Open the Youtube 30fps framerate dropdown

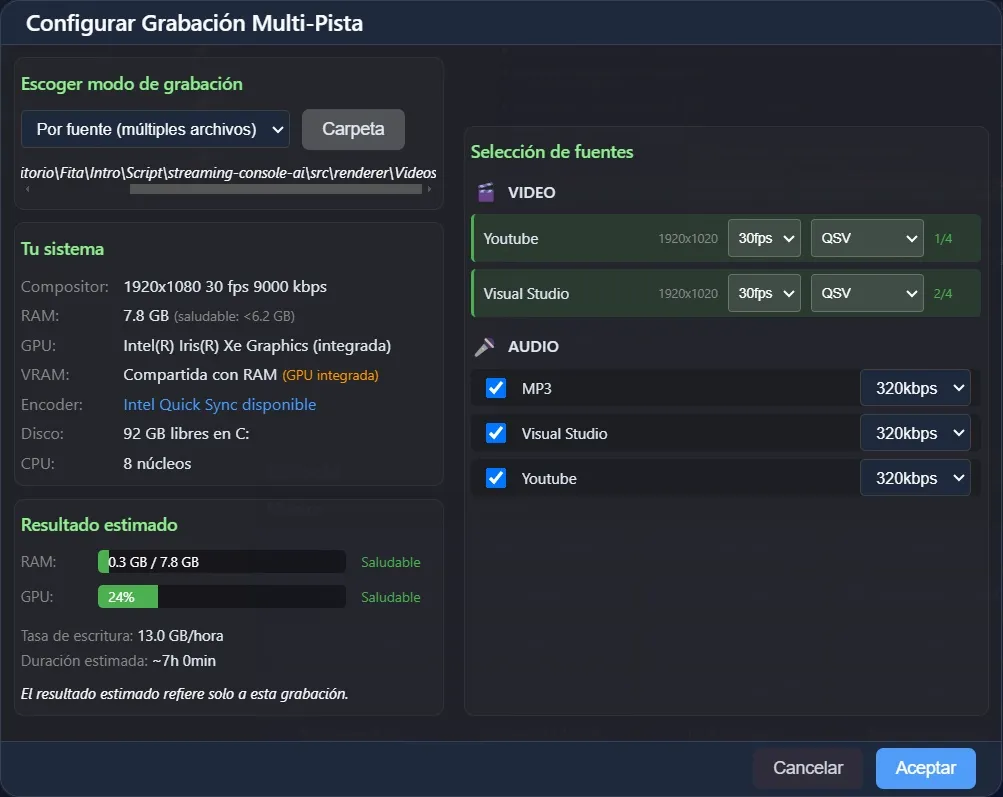tap(764, 238)
